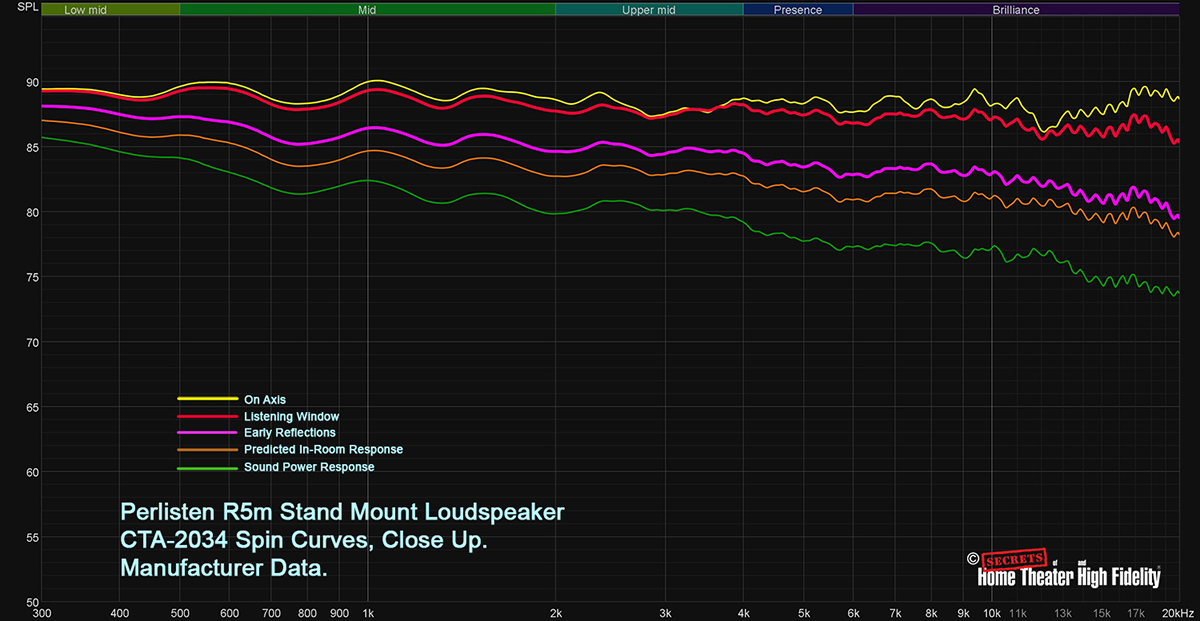Switch to the Upper mid band
The width and height of the screenshot is (1200, 621).
649,10
